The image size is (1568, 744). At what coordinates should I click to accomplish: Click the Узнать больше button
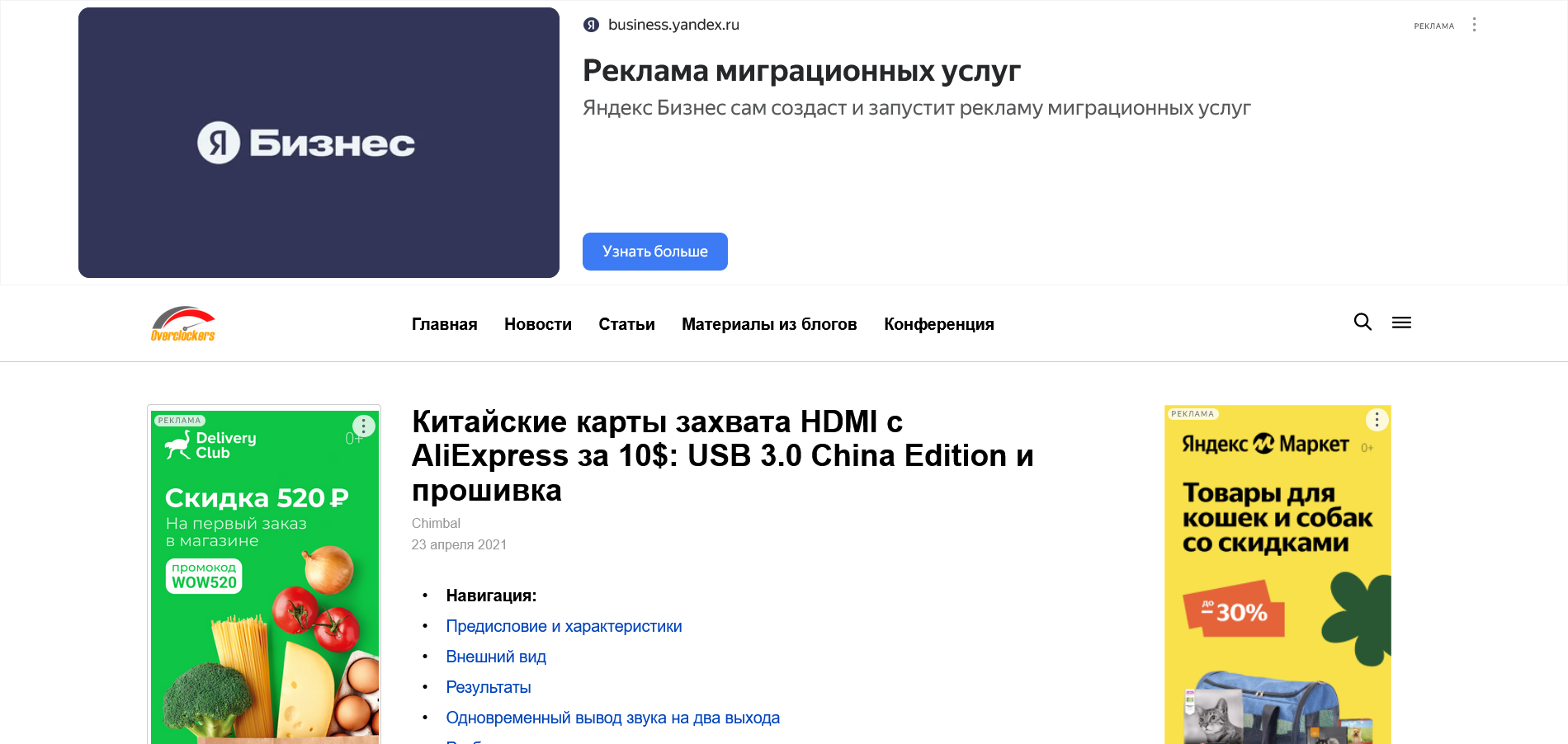click(655, 252)
